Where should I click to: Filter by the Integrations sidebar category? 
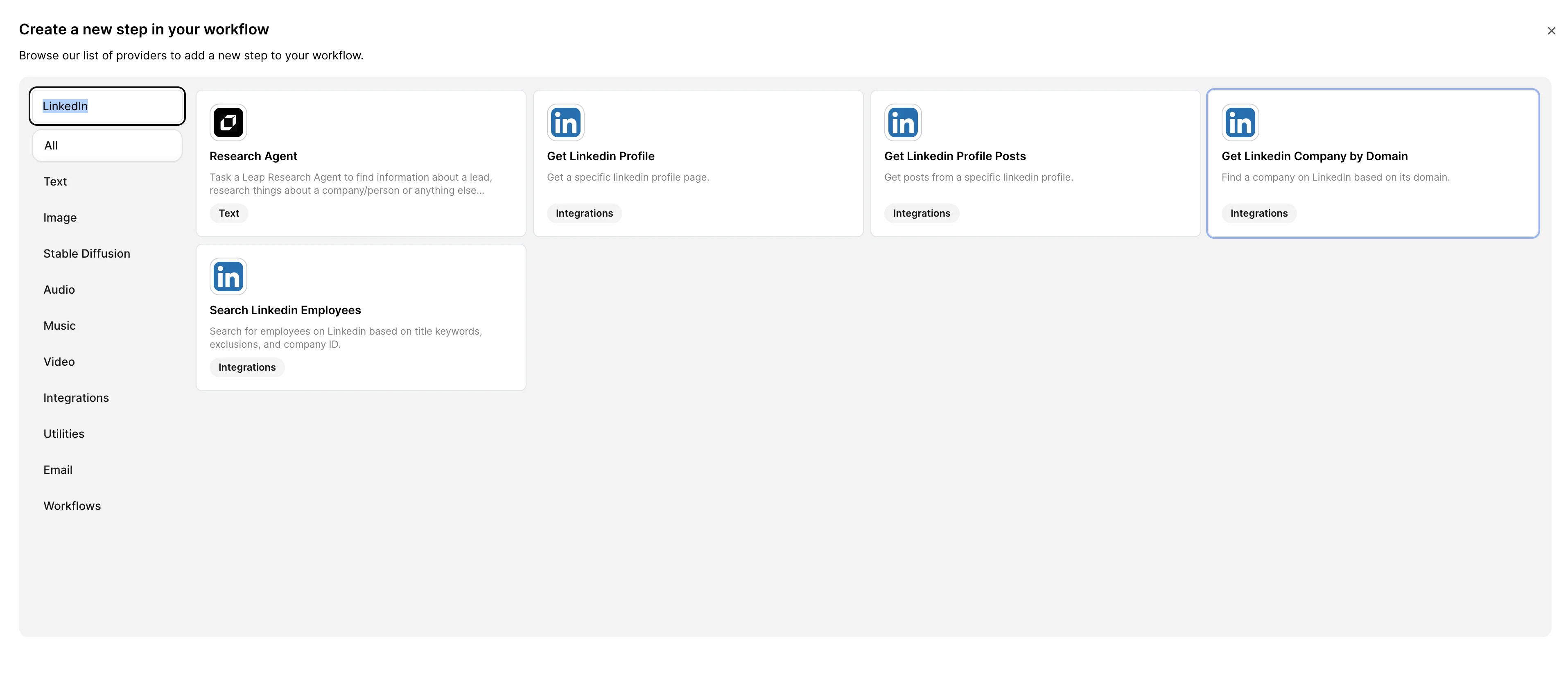pos(76,398)
